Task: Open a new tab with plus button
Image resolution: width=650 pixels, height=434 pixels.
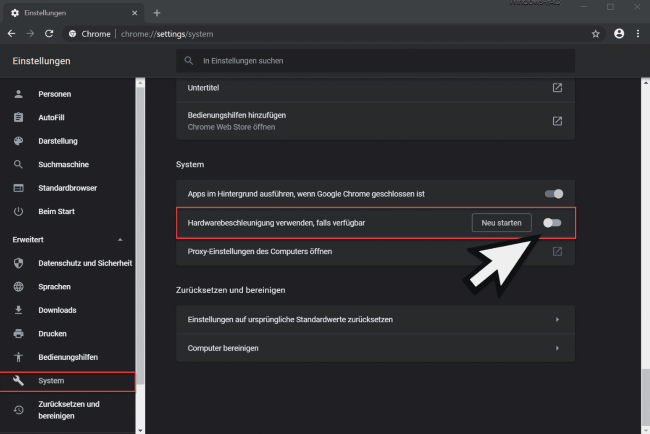Action: pos(157,13)
